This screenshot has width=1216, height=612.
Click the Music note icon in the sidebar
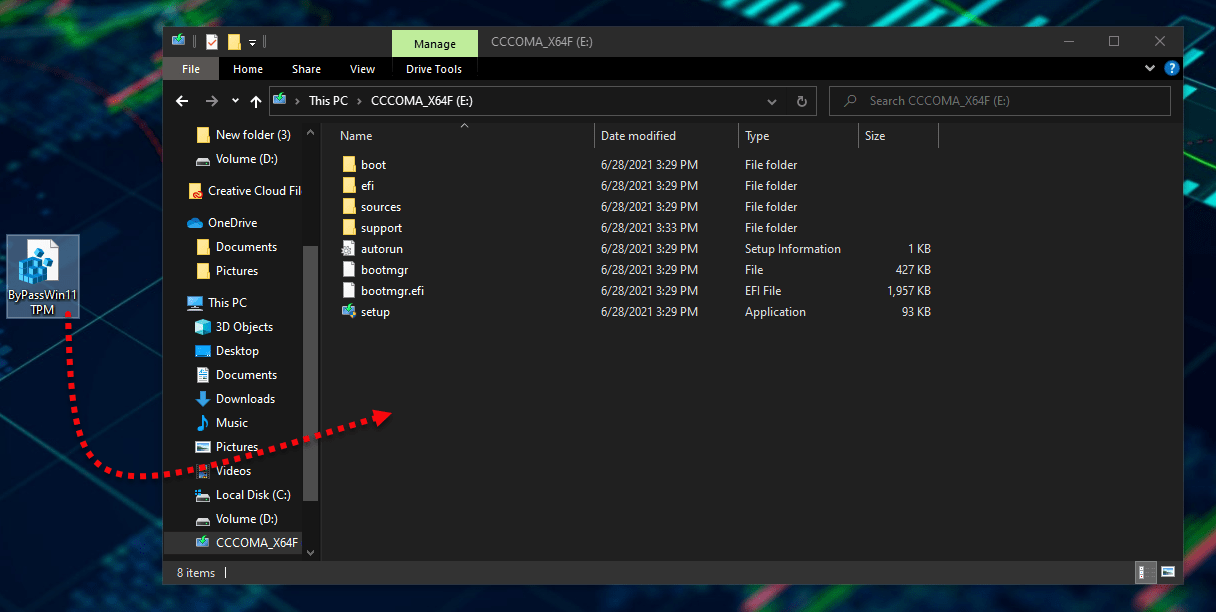[203, 423]
